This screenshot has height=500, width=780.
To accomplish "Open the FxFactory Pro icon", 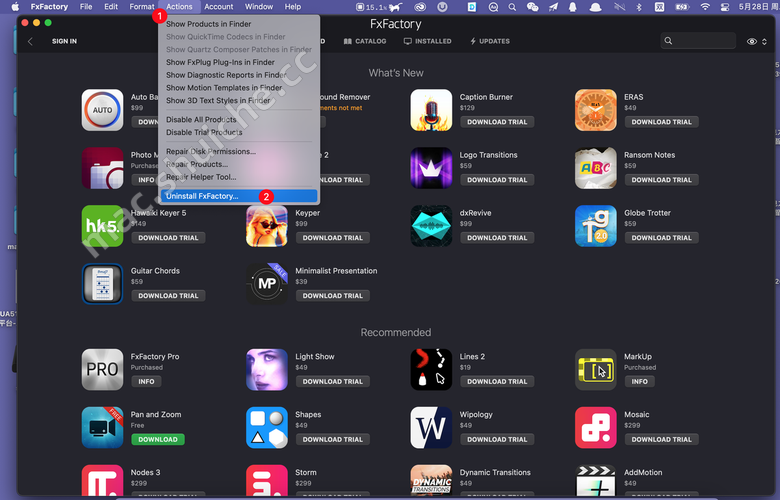I will pyautogui.click(x=102, y=370).
